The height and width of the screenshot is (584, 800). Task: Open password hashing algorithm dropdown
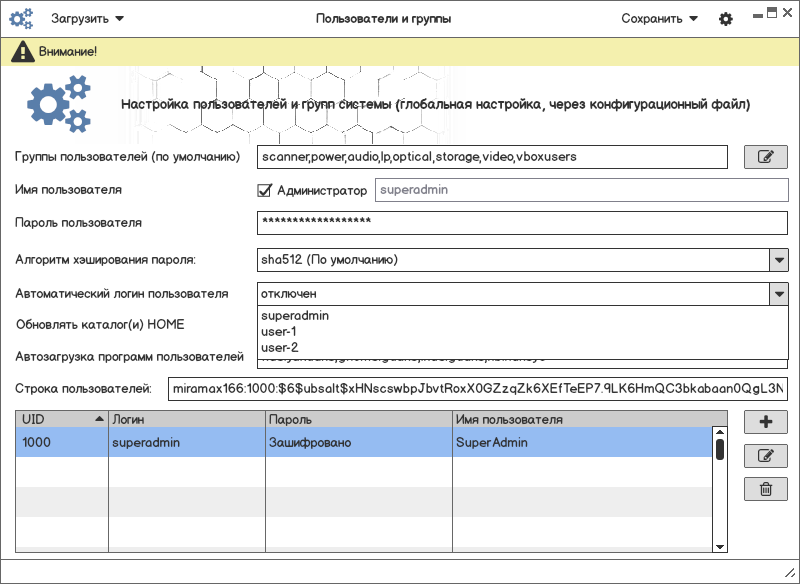pos(778,260)
